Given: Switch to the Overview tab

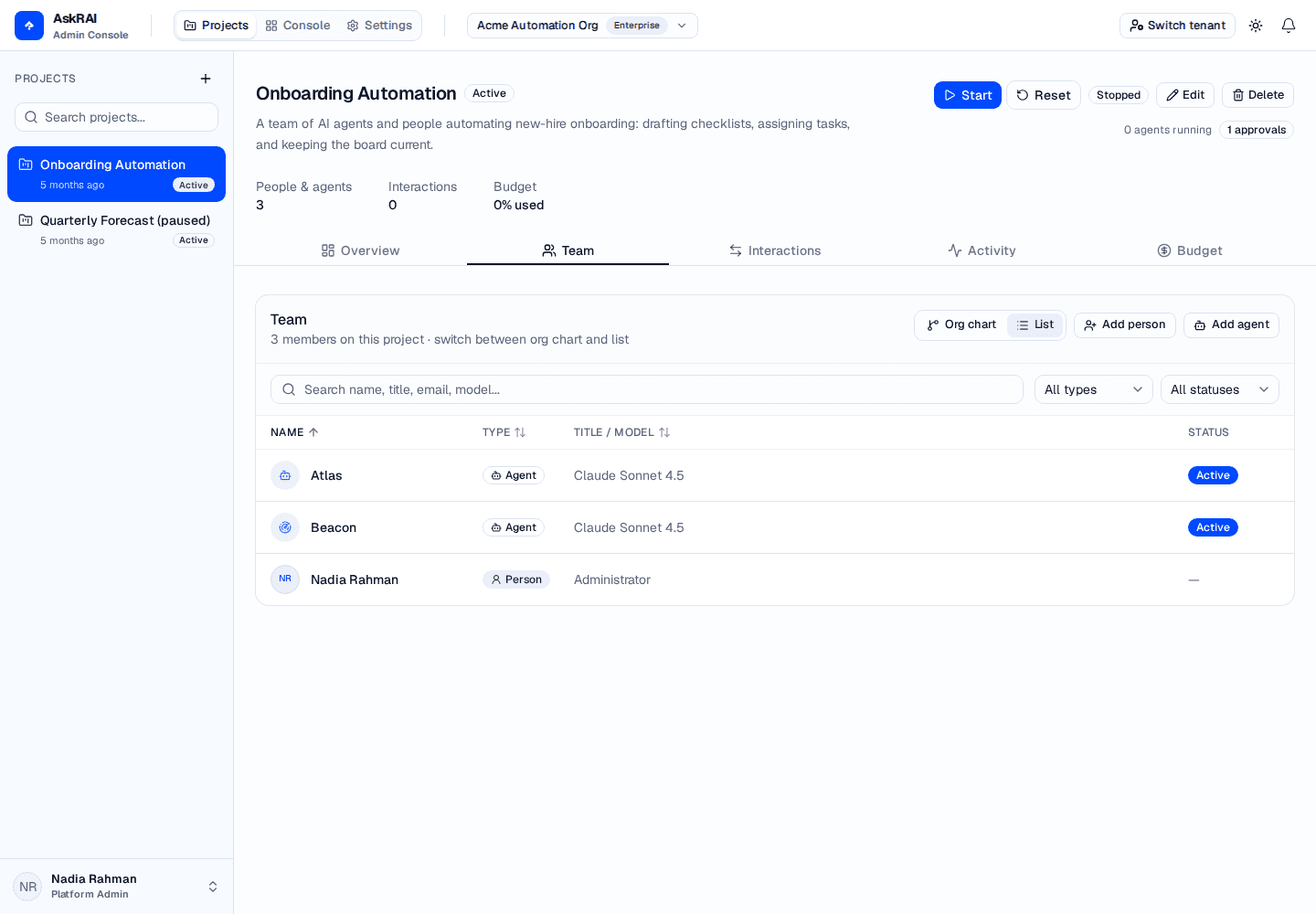Looking at the screenshot, I should click(x=360, y=250).
